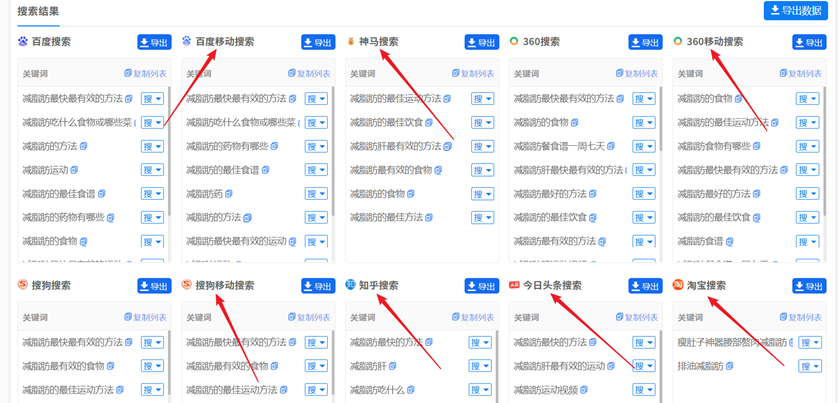Copy keyword 减脂肪的方法 icon in 百度搜索 panel
The height and width of the screenshot is (403, 839).
pyautogui.click(x=83, y=146)
